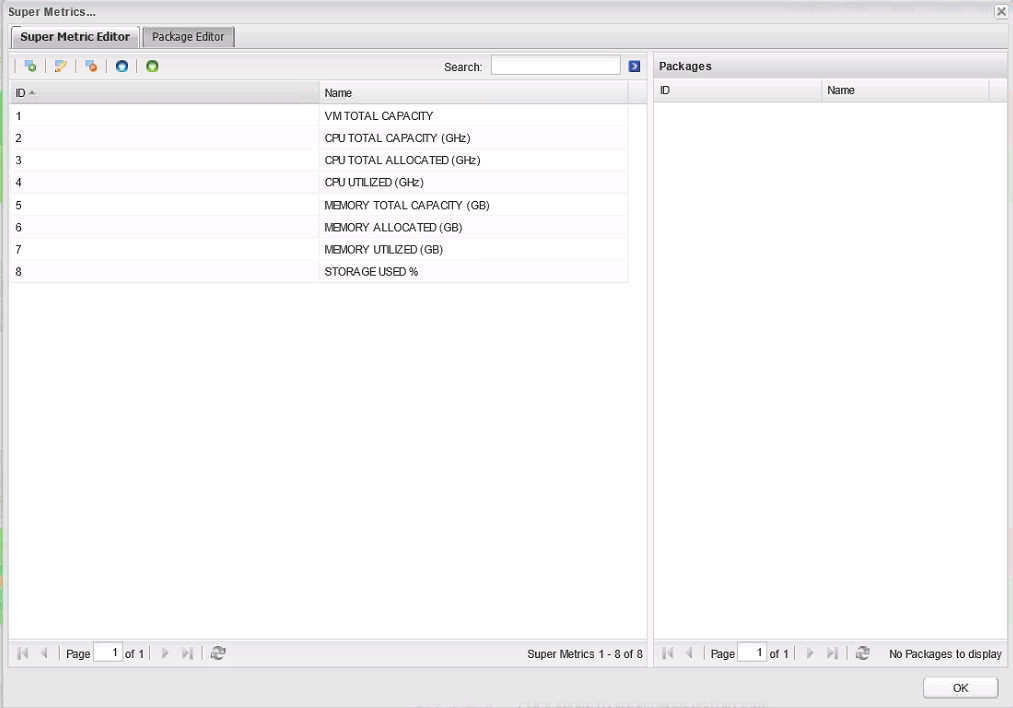Click the blue export toolbar icon
1013x708 pixels.
(x=121, y=66)
